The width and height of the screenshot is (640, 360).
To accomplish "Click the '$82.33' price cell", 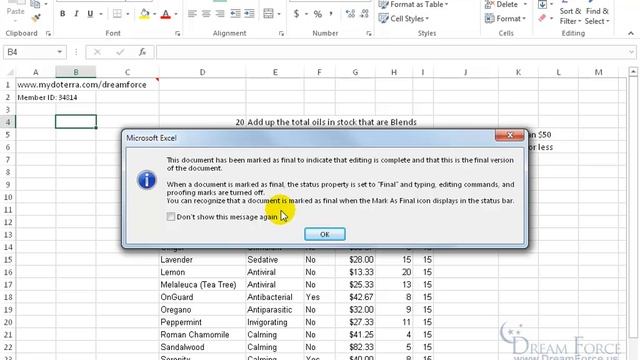I will point(355,347).
